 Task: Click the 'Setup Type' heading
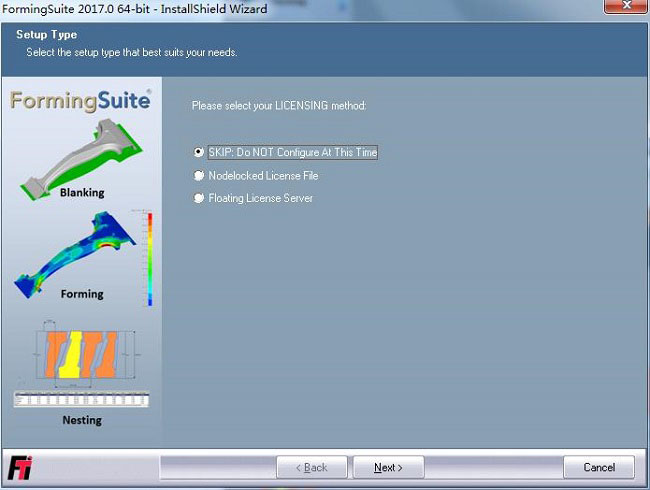tap(46, 34)
